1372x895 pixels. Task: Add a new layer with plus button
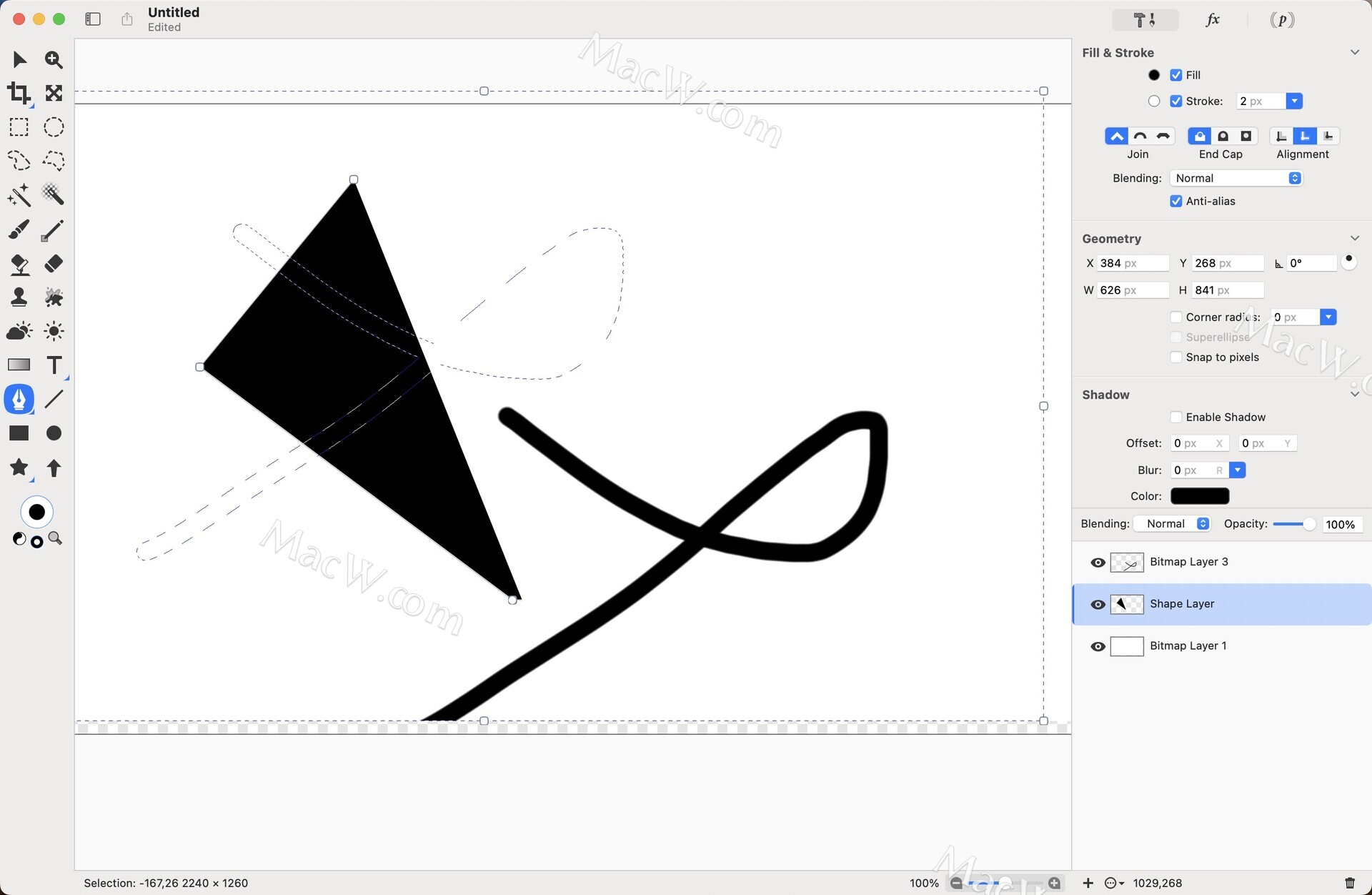pos(1088,883)
